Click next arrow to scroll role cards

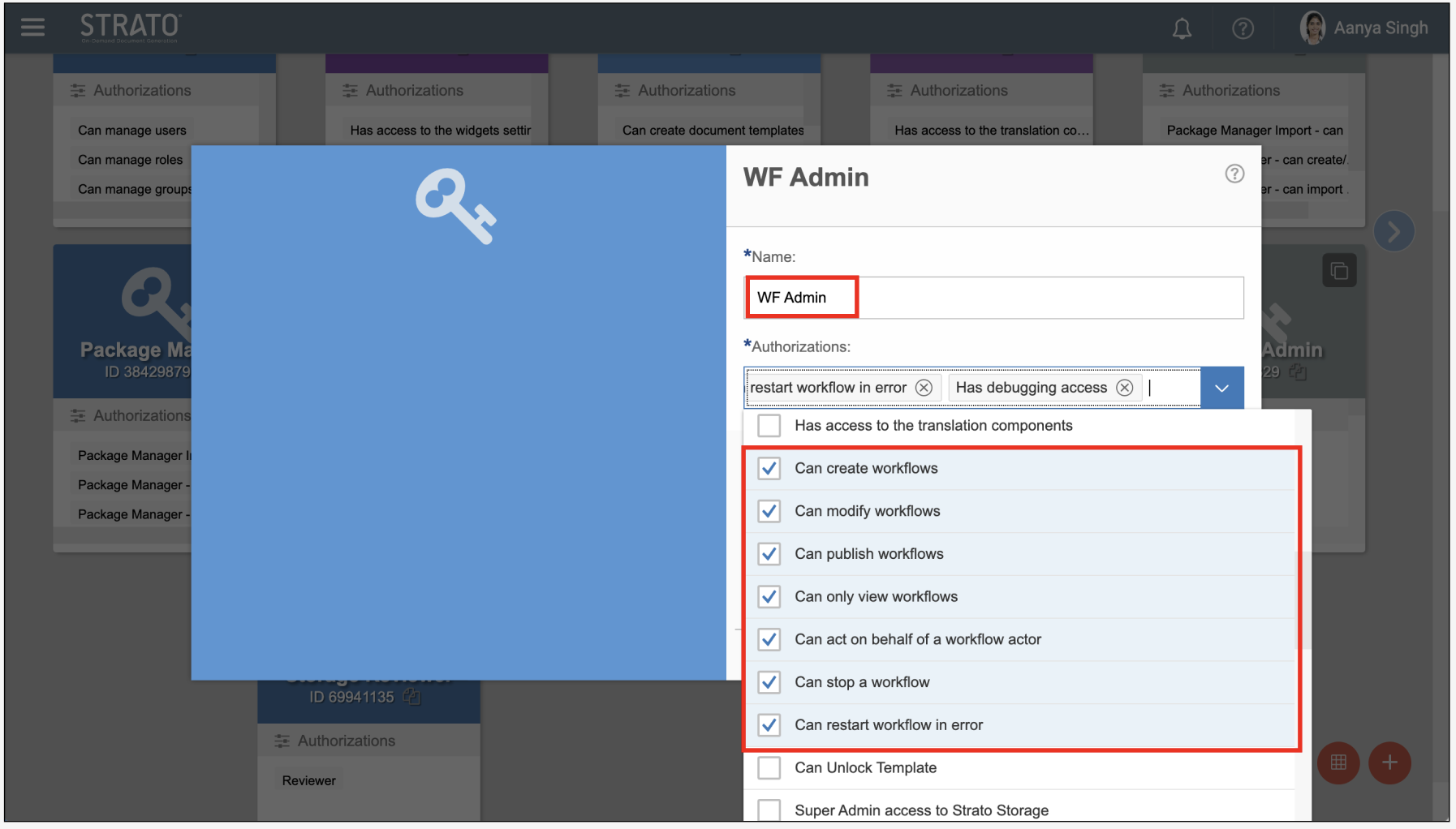1394,232
